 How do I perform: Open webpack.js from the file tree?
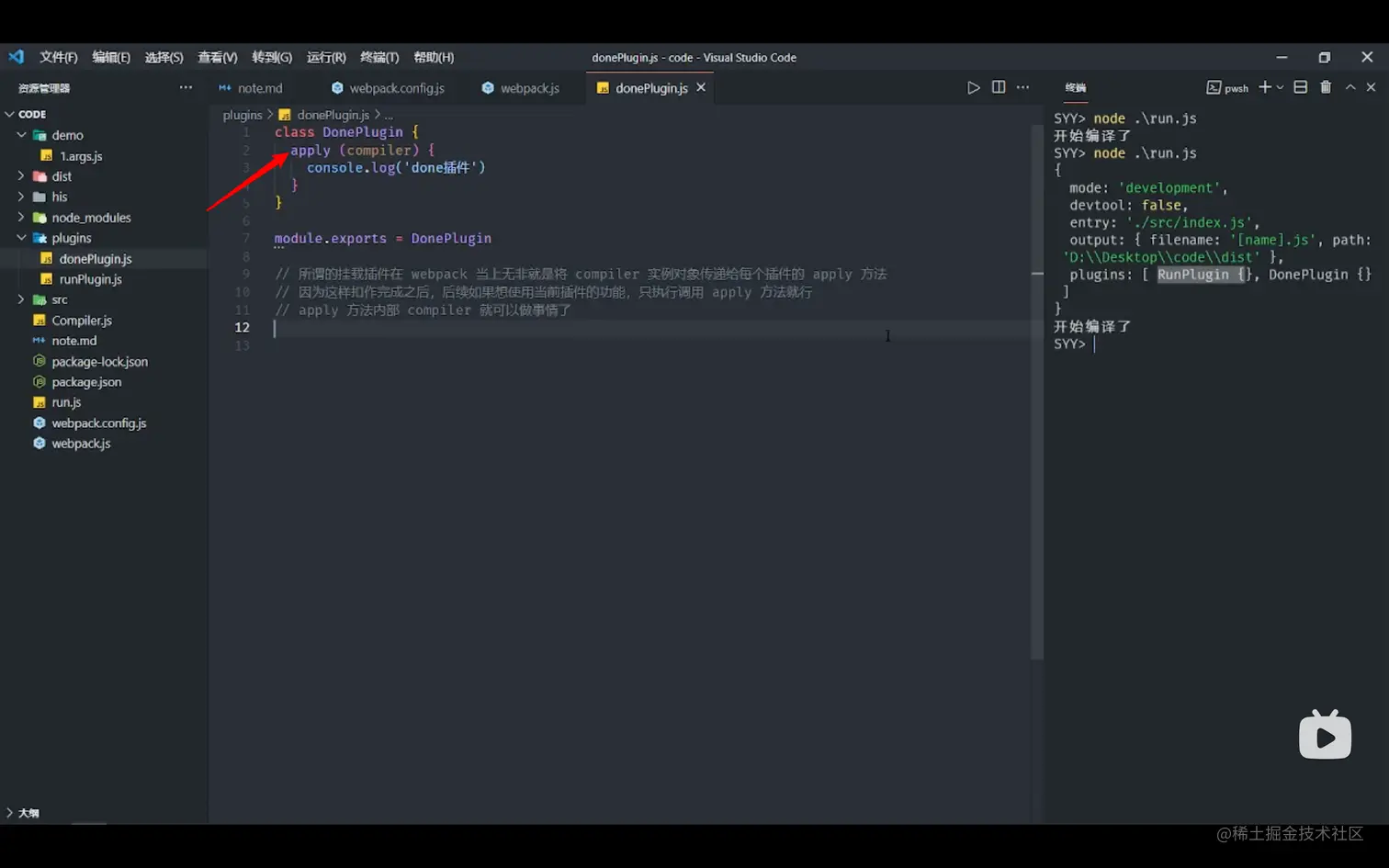(81, 444)
